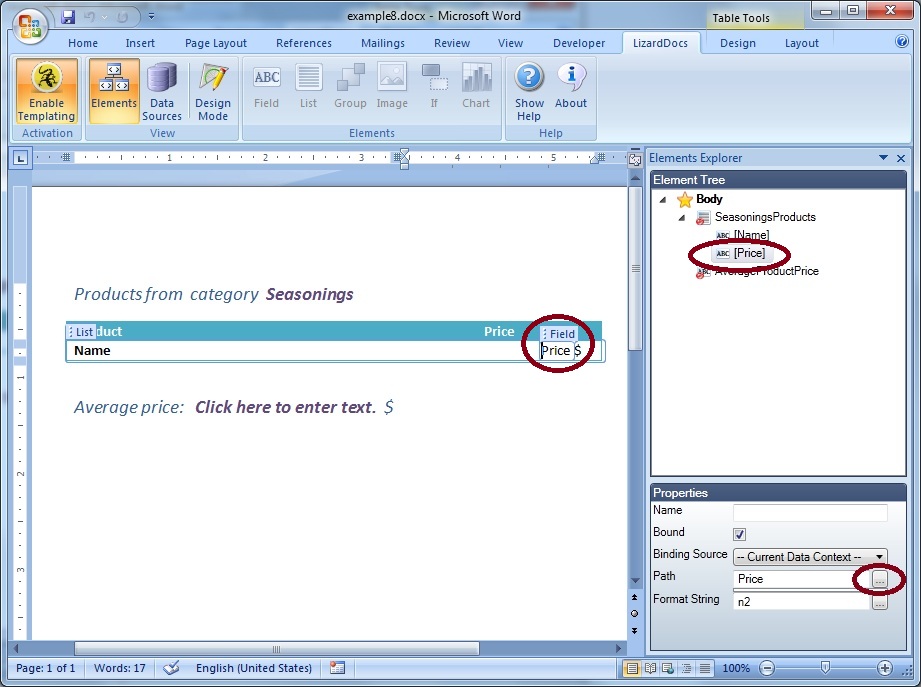Screen dimensions: 921x687
Task: Open the Home ribbon tab
Action: (x=83, y=43)
